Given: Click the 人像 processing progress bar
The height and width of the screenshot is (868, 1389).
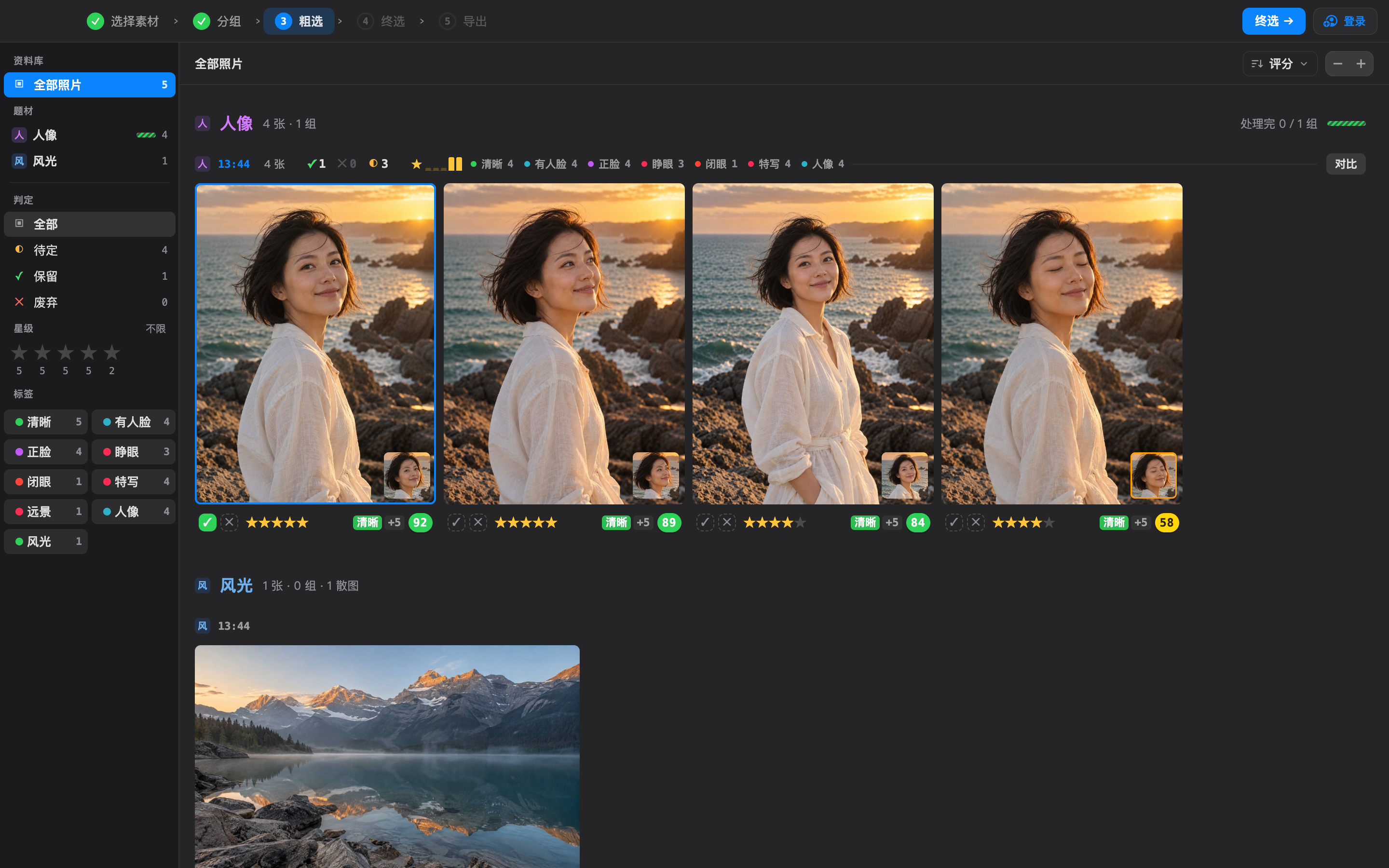Looking at the screenshot, I should tap(1347, 123).
